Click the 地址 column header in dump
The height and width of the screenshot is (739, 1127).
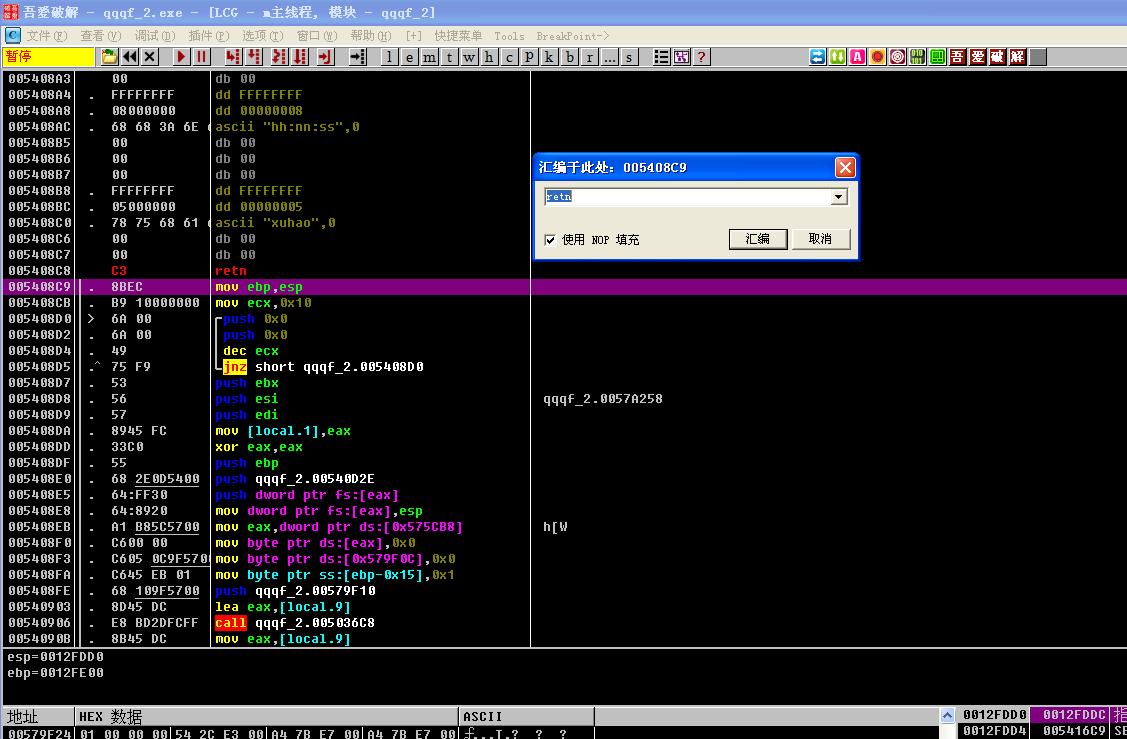tap(39, 717)
